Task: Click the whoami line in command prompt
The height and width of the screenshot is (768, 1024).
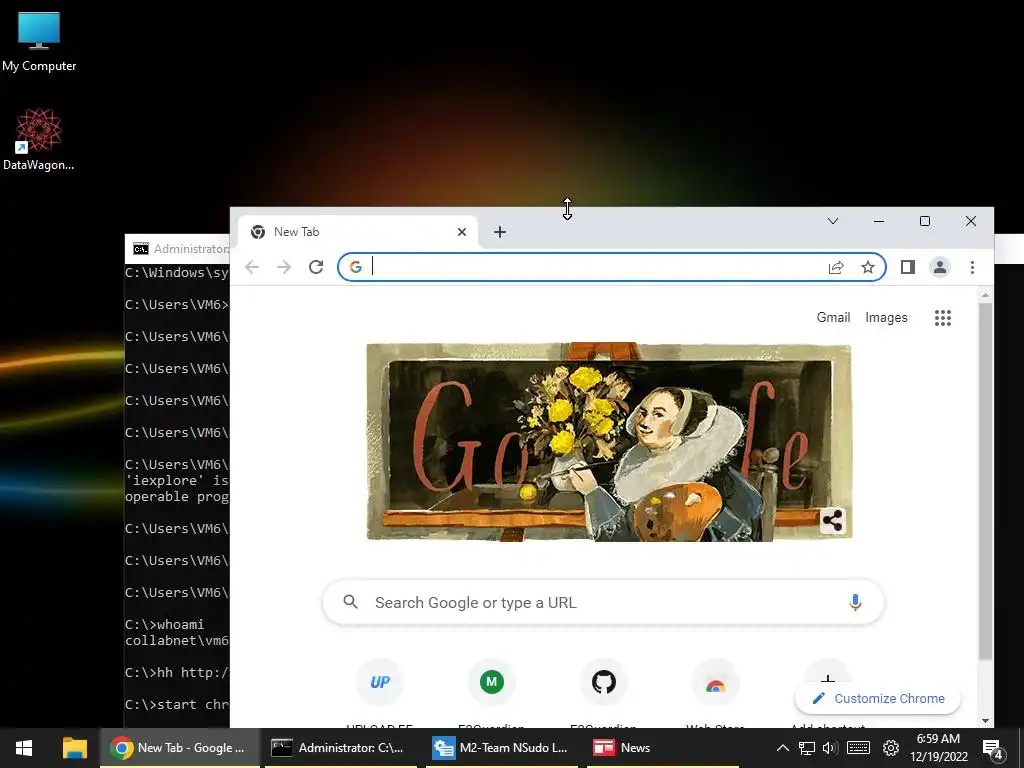Action: pos(165,624)
